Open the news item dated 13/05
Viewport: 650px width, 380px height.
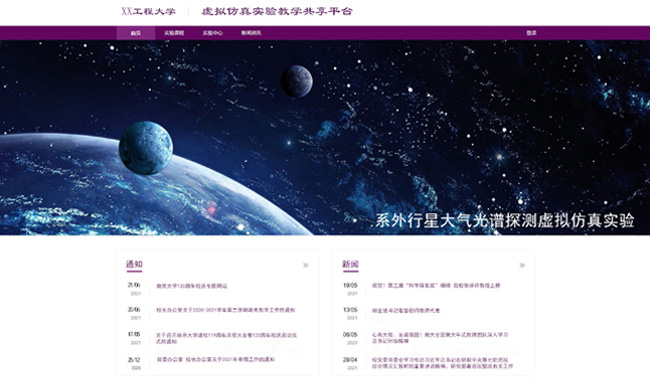click(x=406, y=310)
